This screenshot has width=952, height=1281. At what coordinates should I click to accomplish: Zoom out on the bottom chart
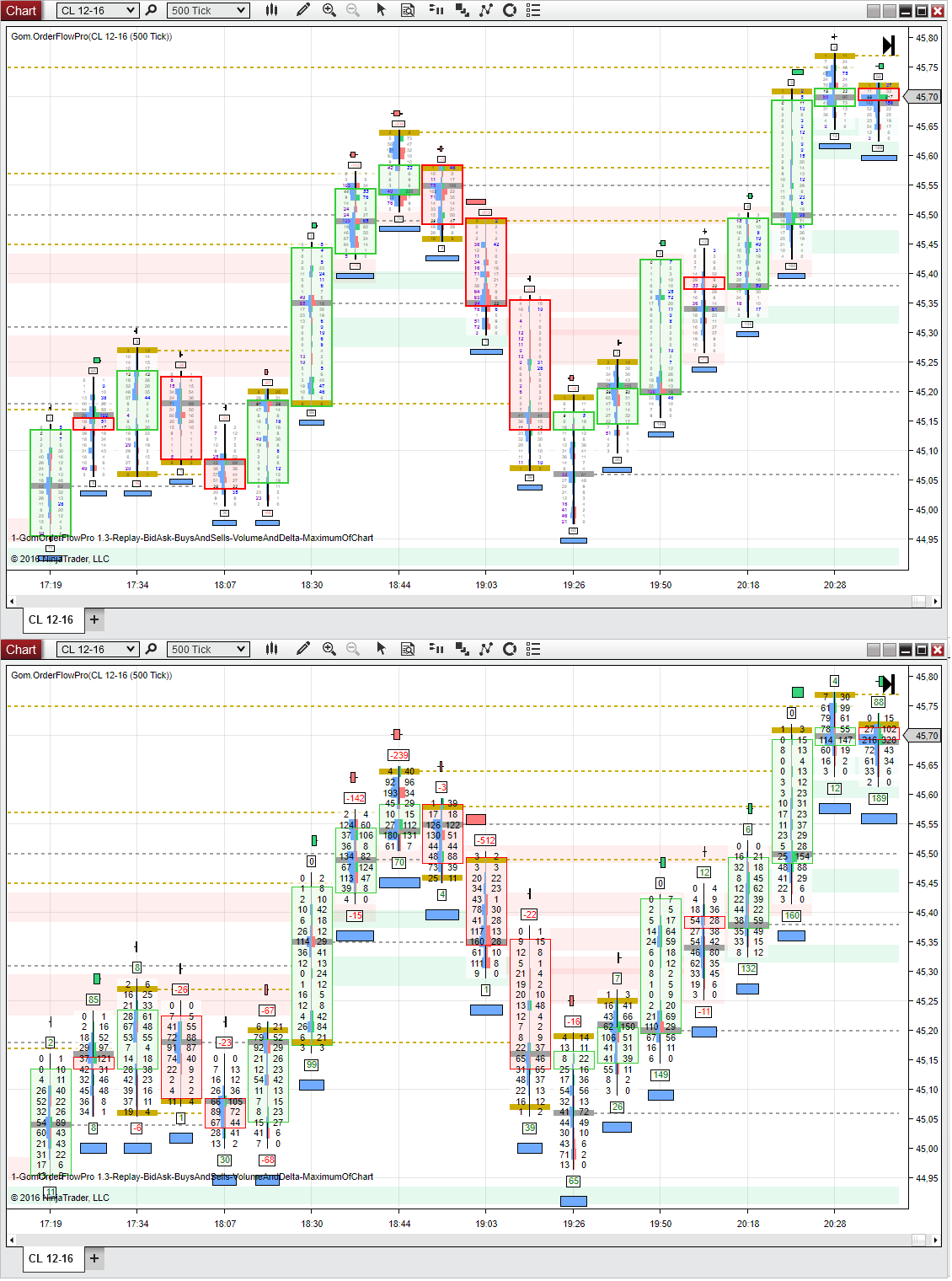tap(353, 649)
